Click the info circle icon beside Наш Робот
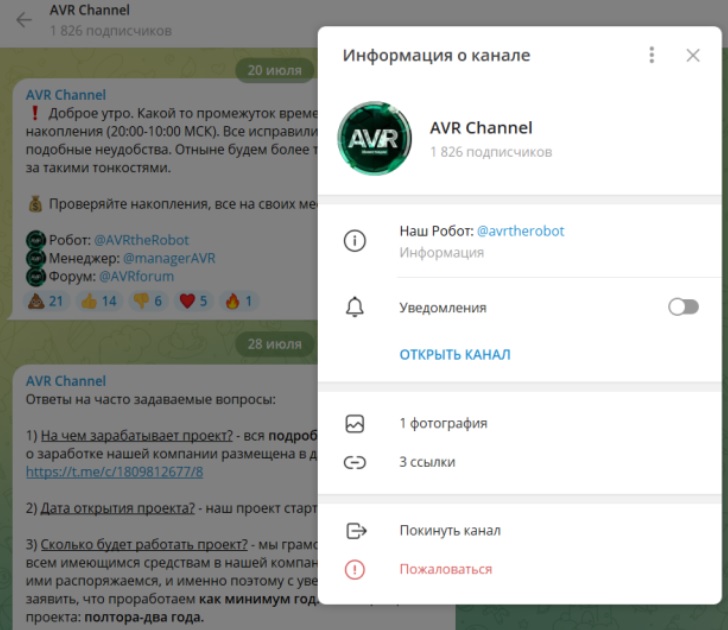Viewport: 728px width, 630px height. coord(355,241)
